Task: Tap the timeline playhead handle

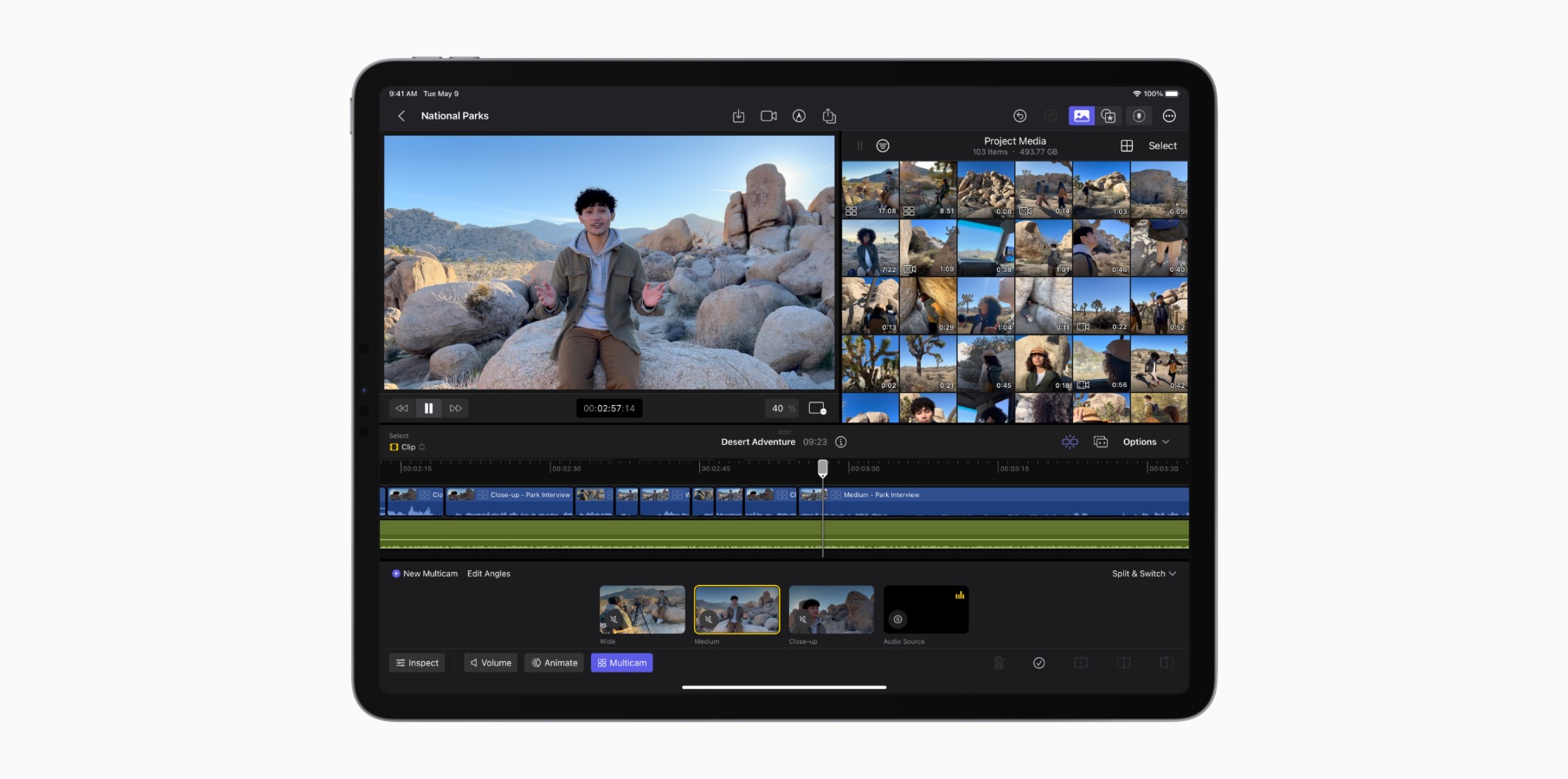Action: point(823,468)
